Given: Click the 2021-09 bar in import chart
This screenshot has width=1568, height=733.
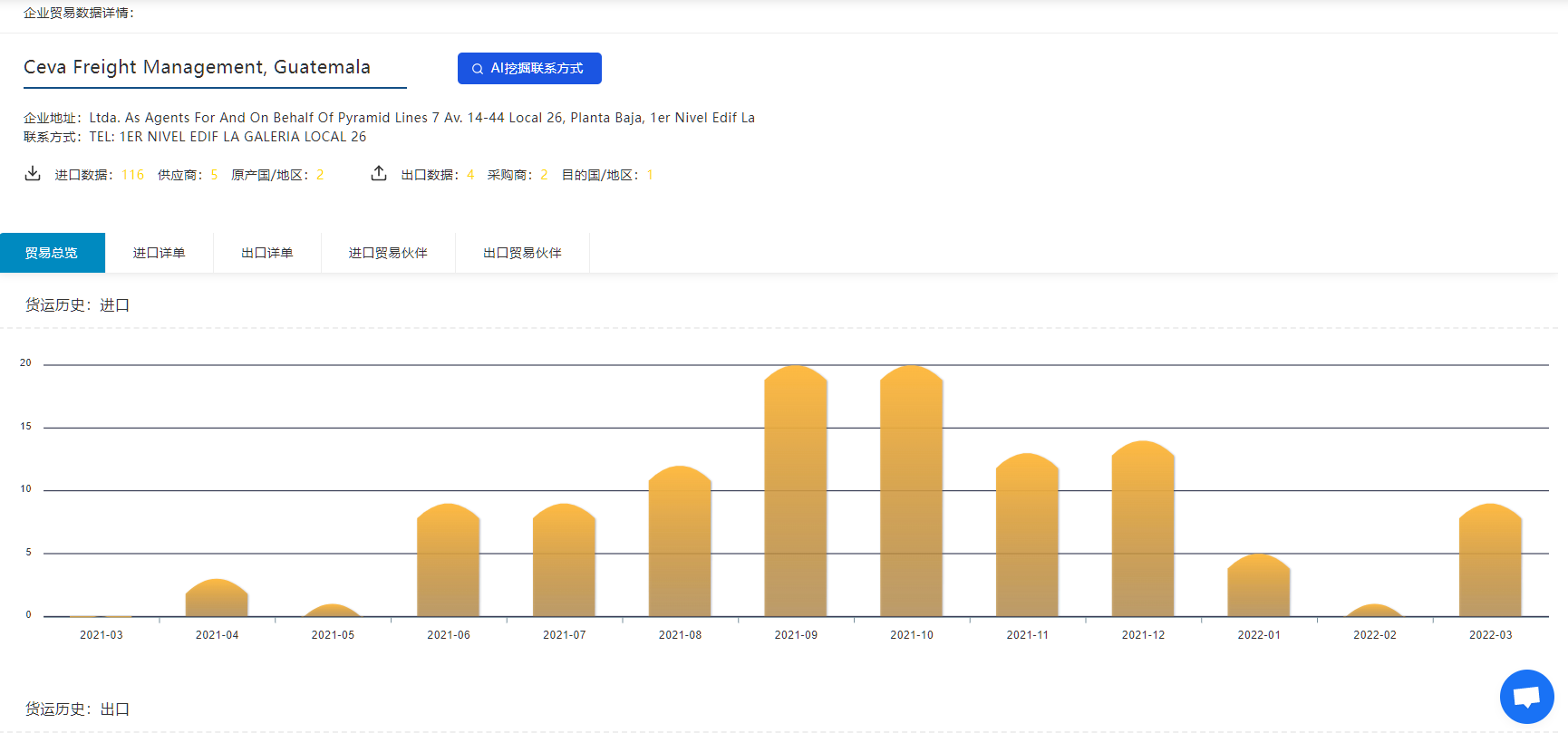Looking at the screenshot, I should pos(796,494).
